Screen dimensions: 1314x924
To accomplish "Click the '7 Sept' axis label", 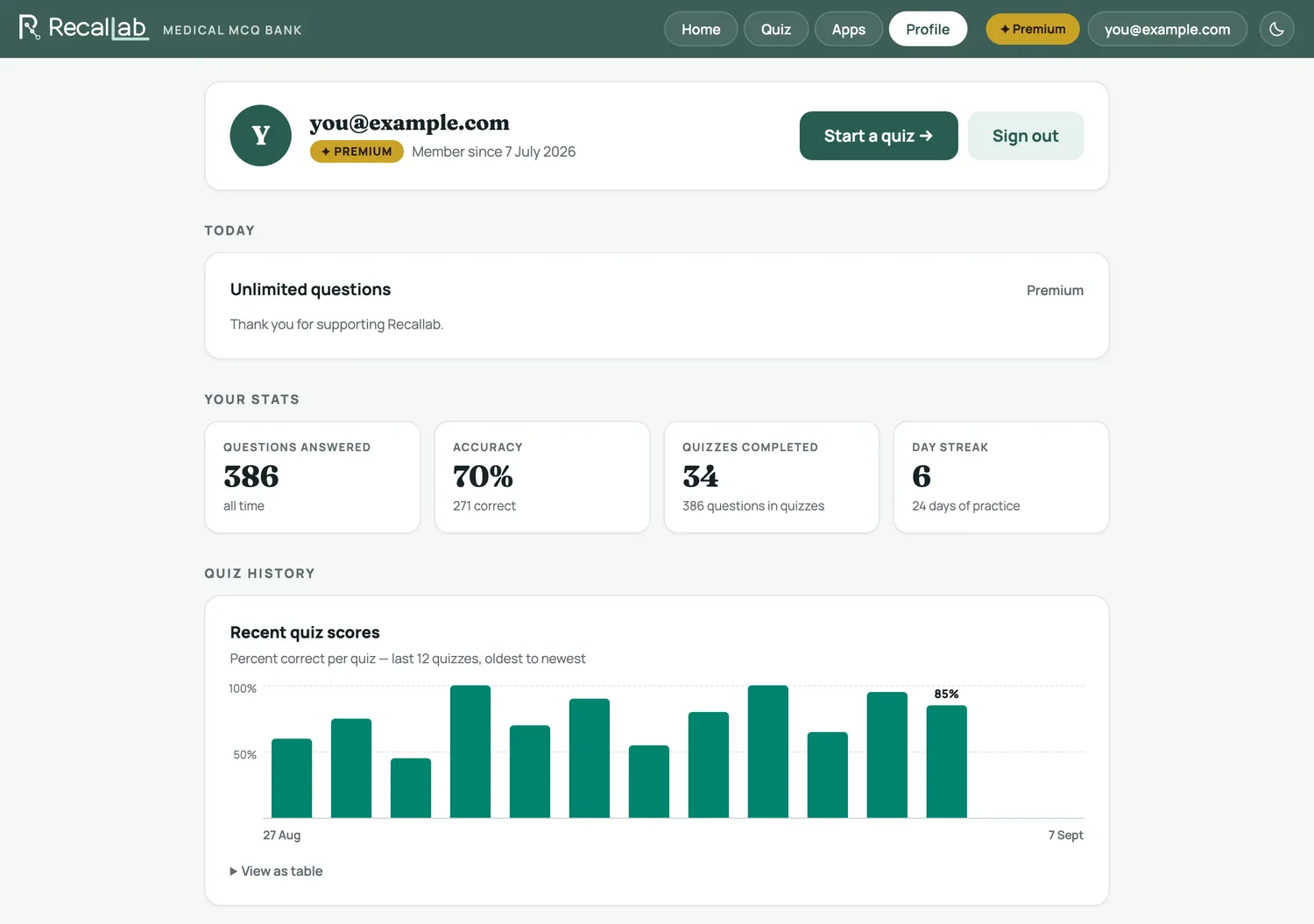I will 1066,836.
